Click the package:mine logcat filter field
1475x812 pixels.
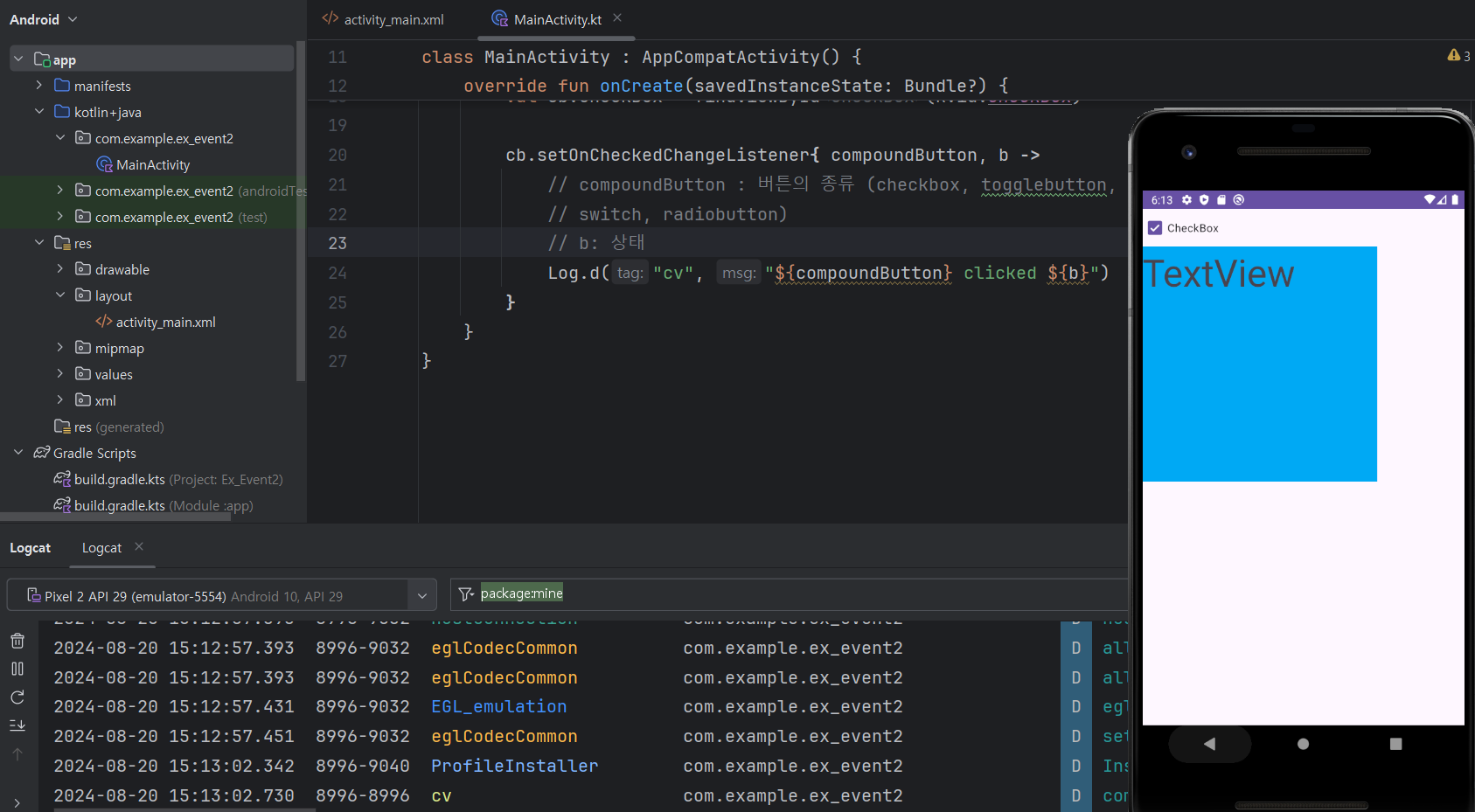pyautogui.click(x=790, y=594)
